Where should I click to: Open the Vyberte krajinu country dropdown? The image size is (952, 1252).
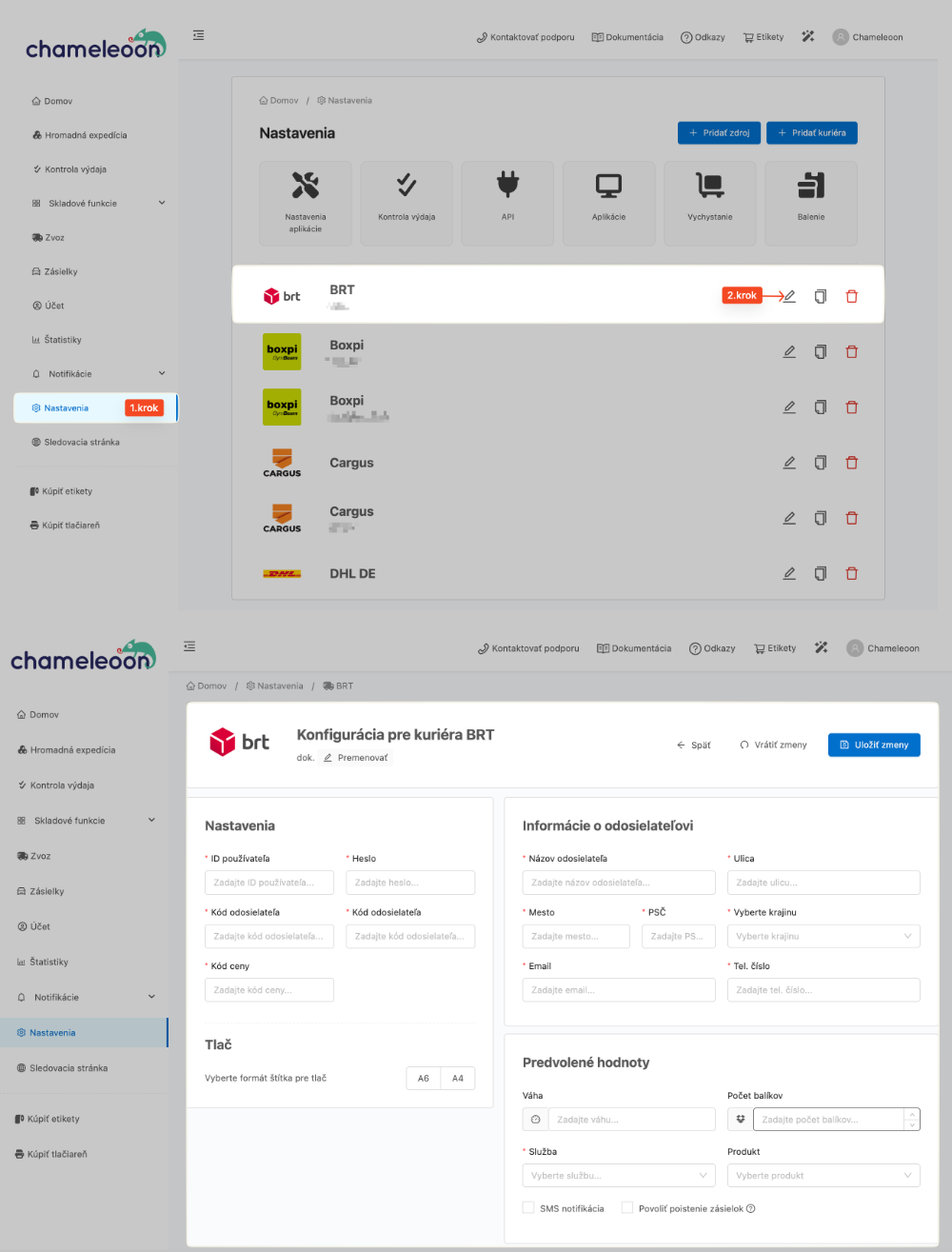tap(823, 937)
